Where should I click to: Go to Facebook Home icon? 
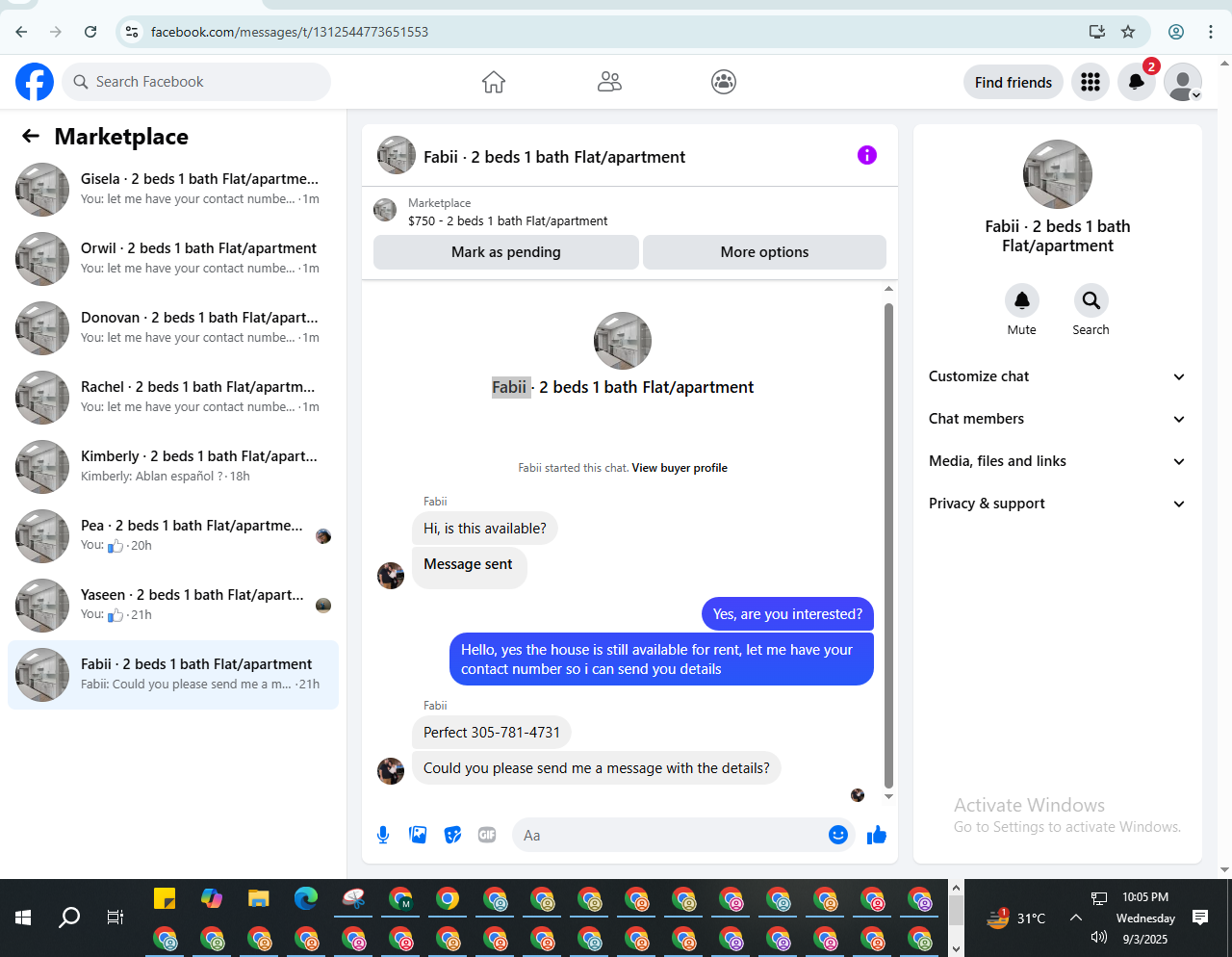(494, 82)
